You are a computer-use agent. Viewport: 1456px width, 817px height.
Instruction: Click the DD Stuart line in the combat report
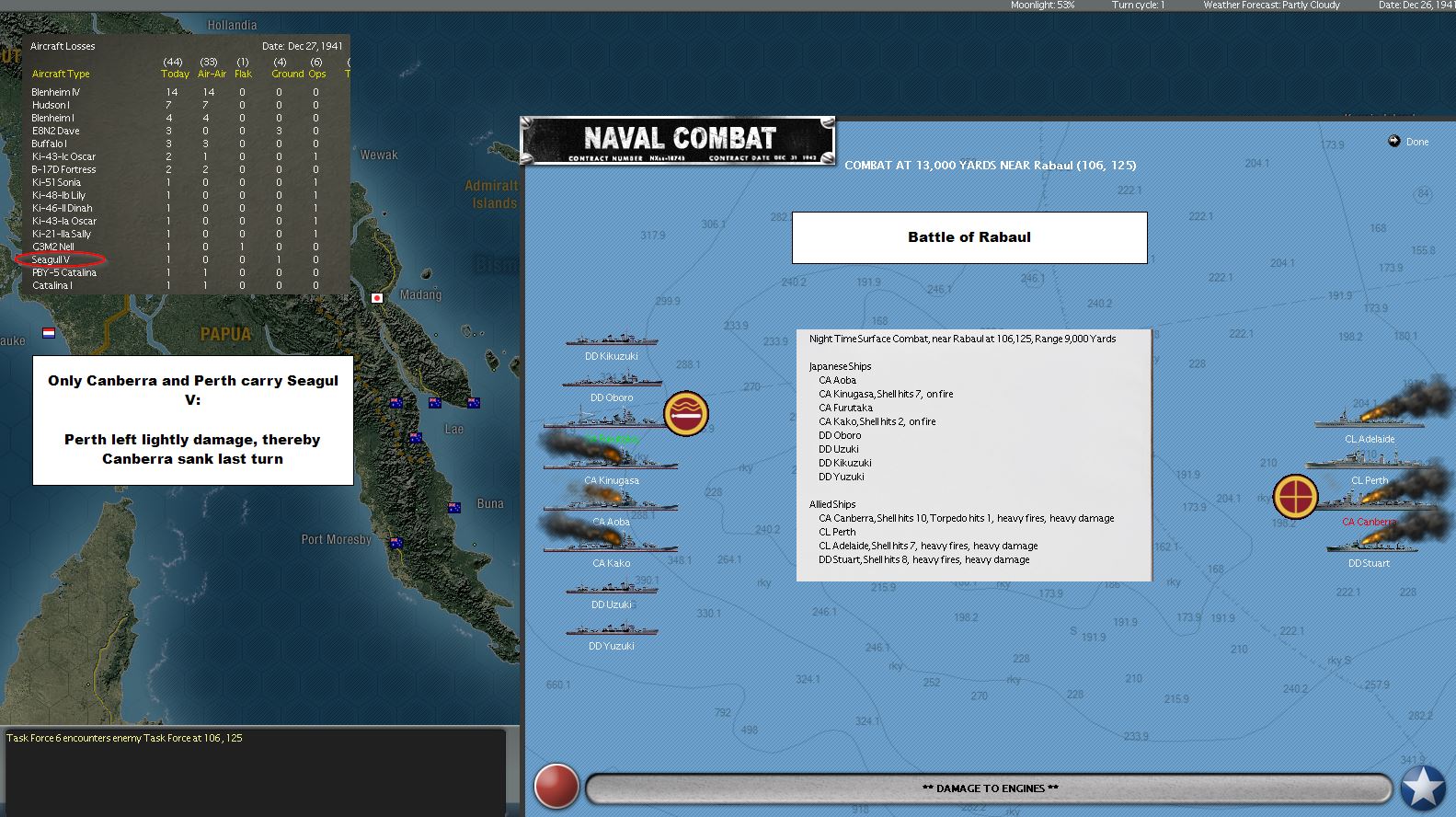point(923,559)
